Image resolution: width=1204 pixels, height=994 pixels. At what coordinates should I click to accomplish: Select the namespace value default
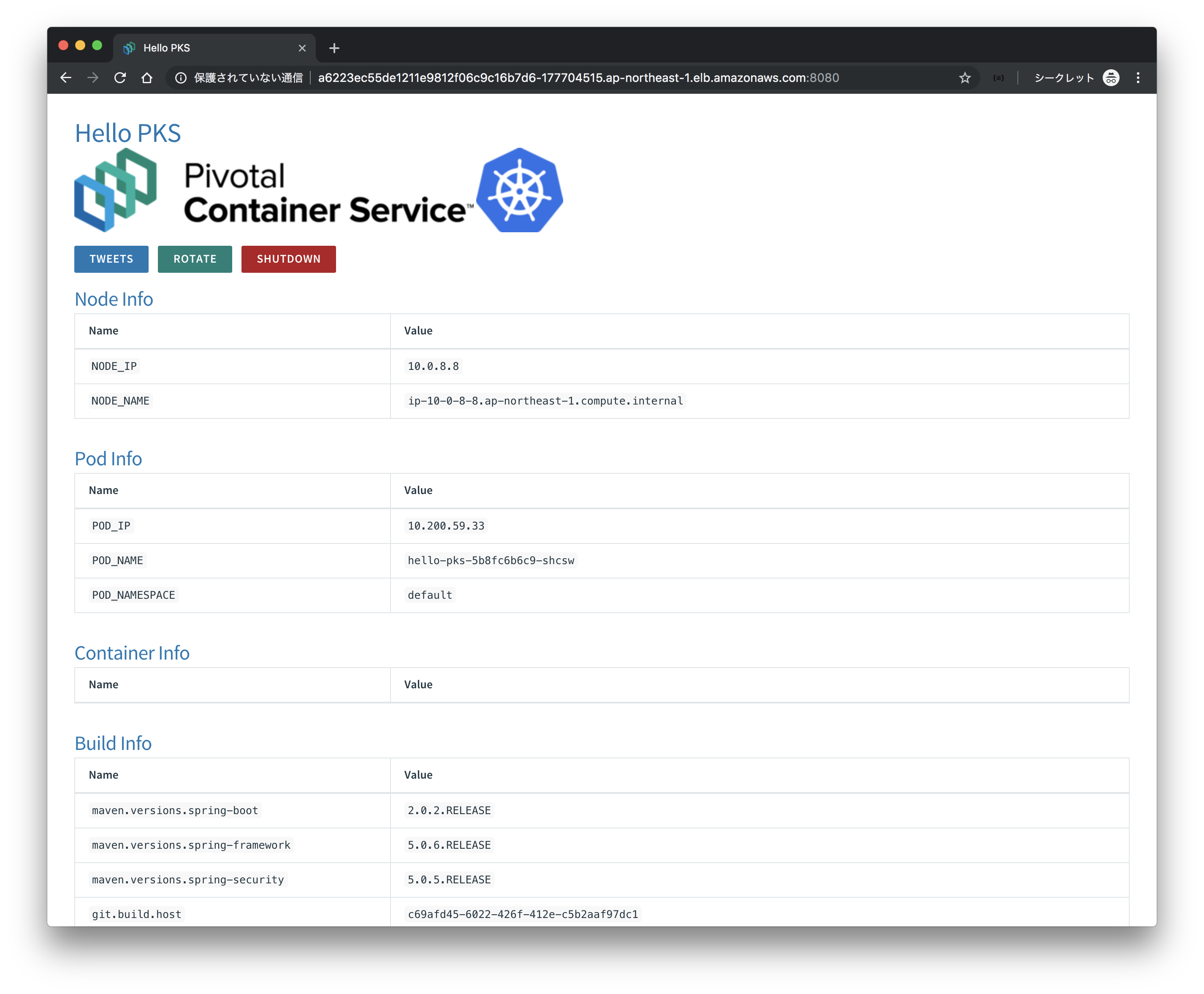coord(430,595)
